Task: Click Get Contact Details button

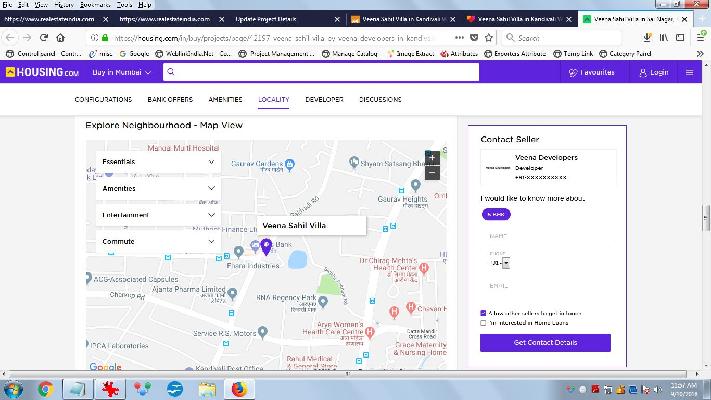Action: 545,342
